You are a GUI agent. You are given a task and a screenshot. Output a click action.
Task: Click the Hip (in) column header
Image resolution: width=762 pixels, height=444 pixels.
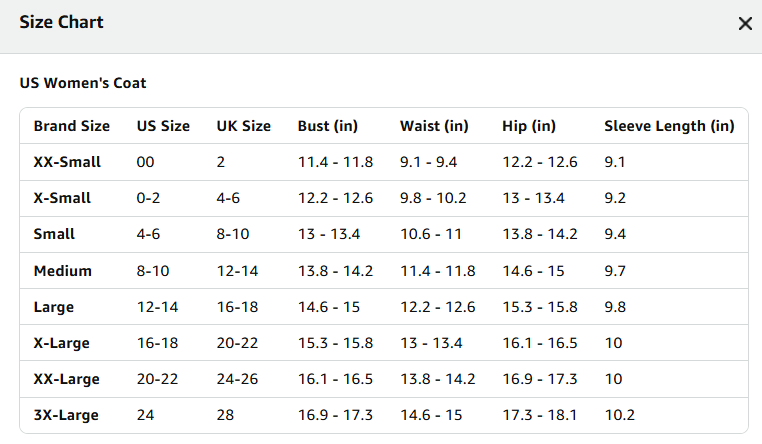pyautogui.click(x=529, y=126)
